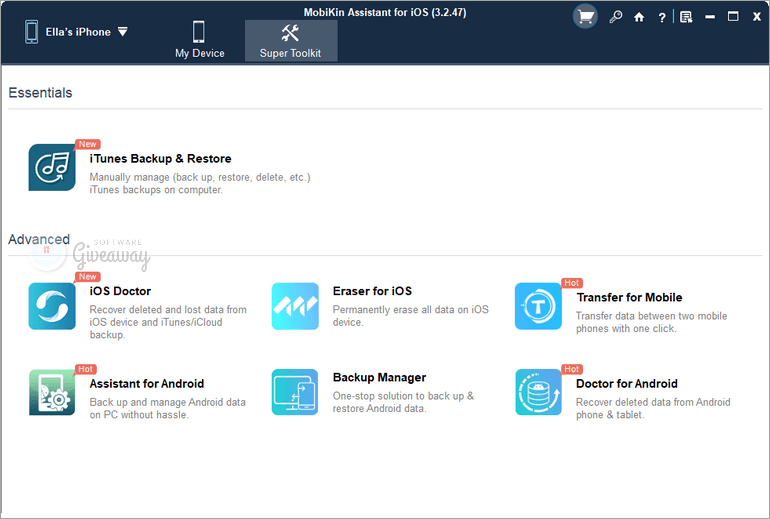Select the Eraser for iOS title
770x519 pixels.
click(372, 291)
